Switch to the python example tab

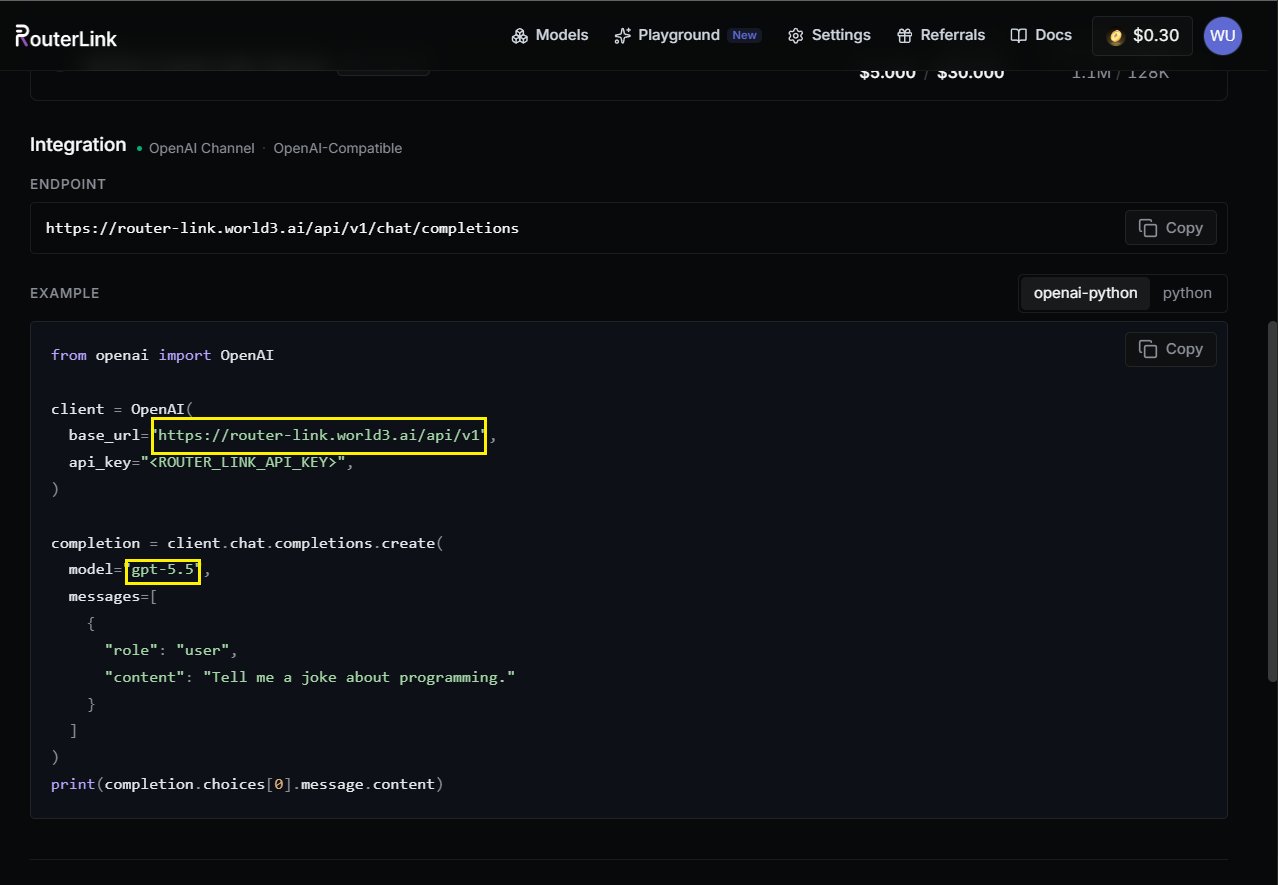pyautogui.click(x=1187, y=293)
